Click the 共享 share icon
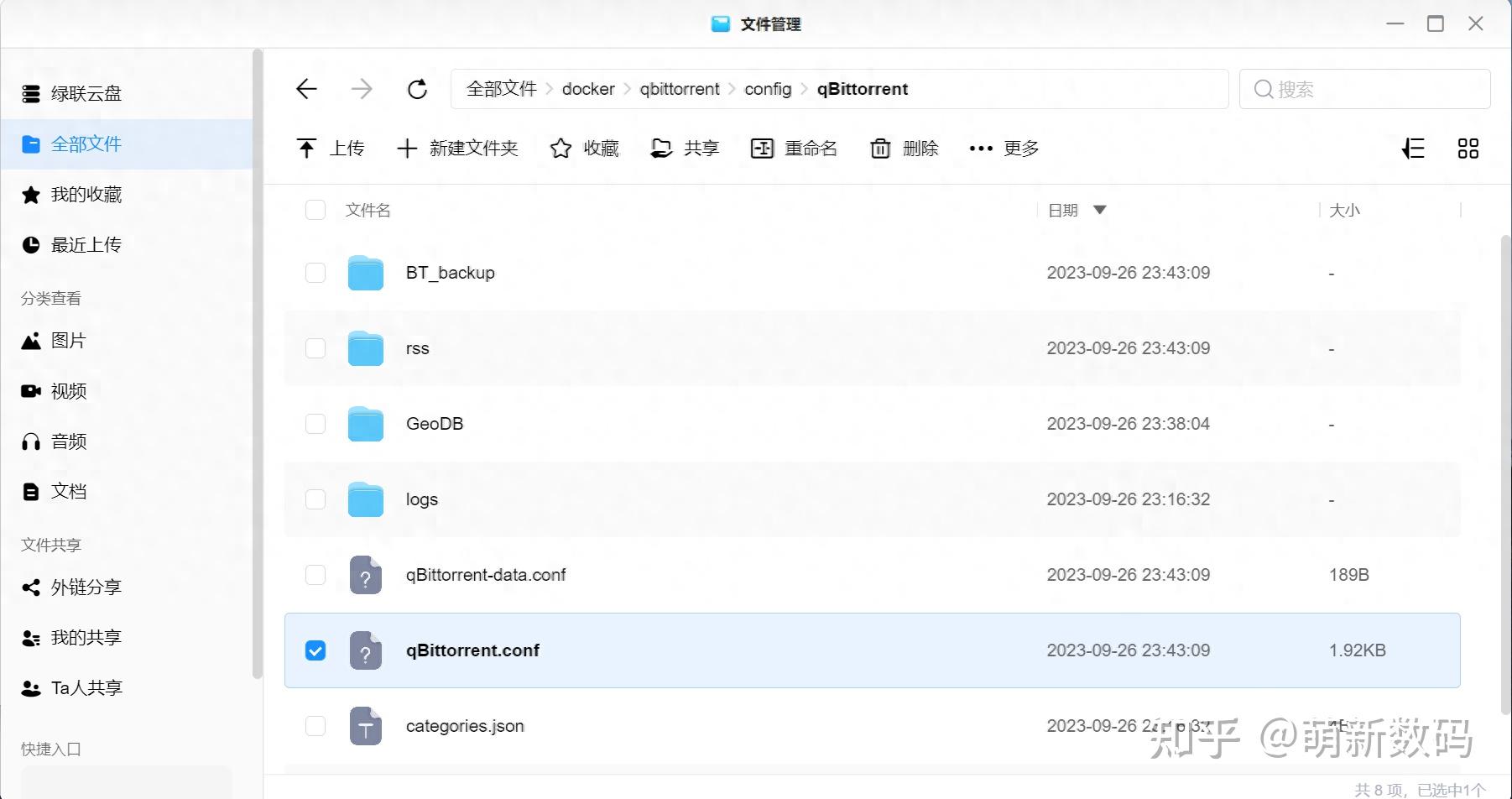1512x799 pixels. [662, 148]
